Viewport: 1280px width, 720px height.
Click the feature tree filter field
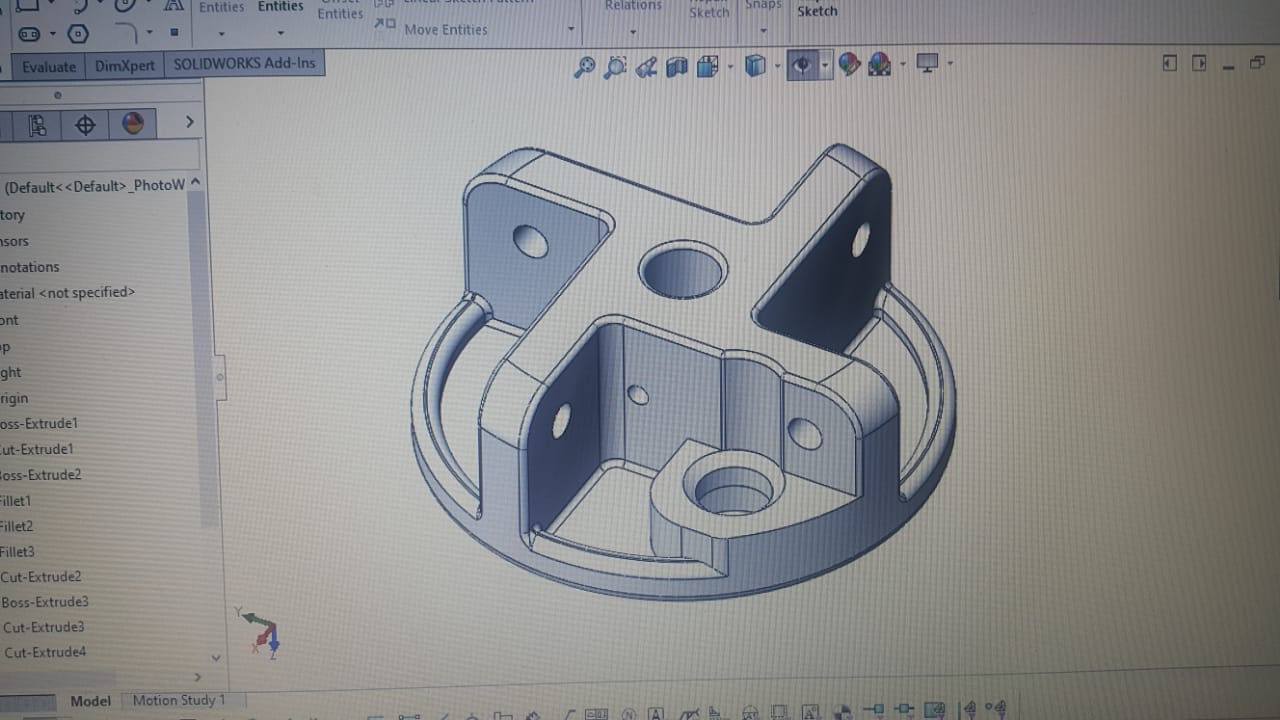coord(99,155)
